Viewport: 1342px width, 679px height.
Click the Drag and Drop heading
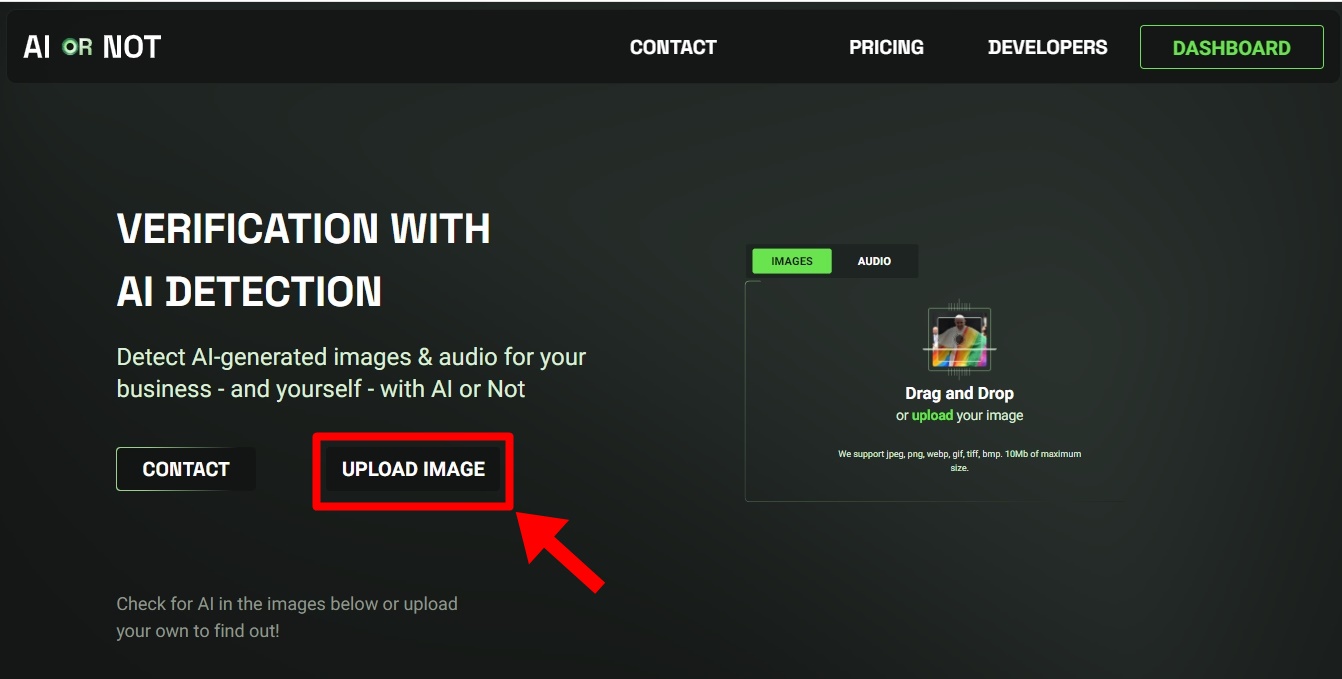[x=959, y=393]
